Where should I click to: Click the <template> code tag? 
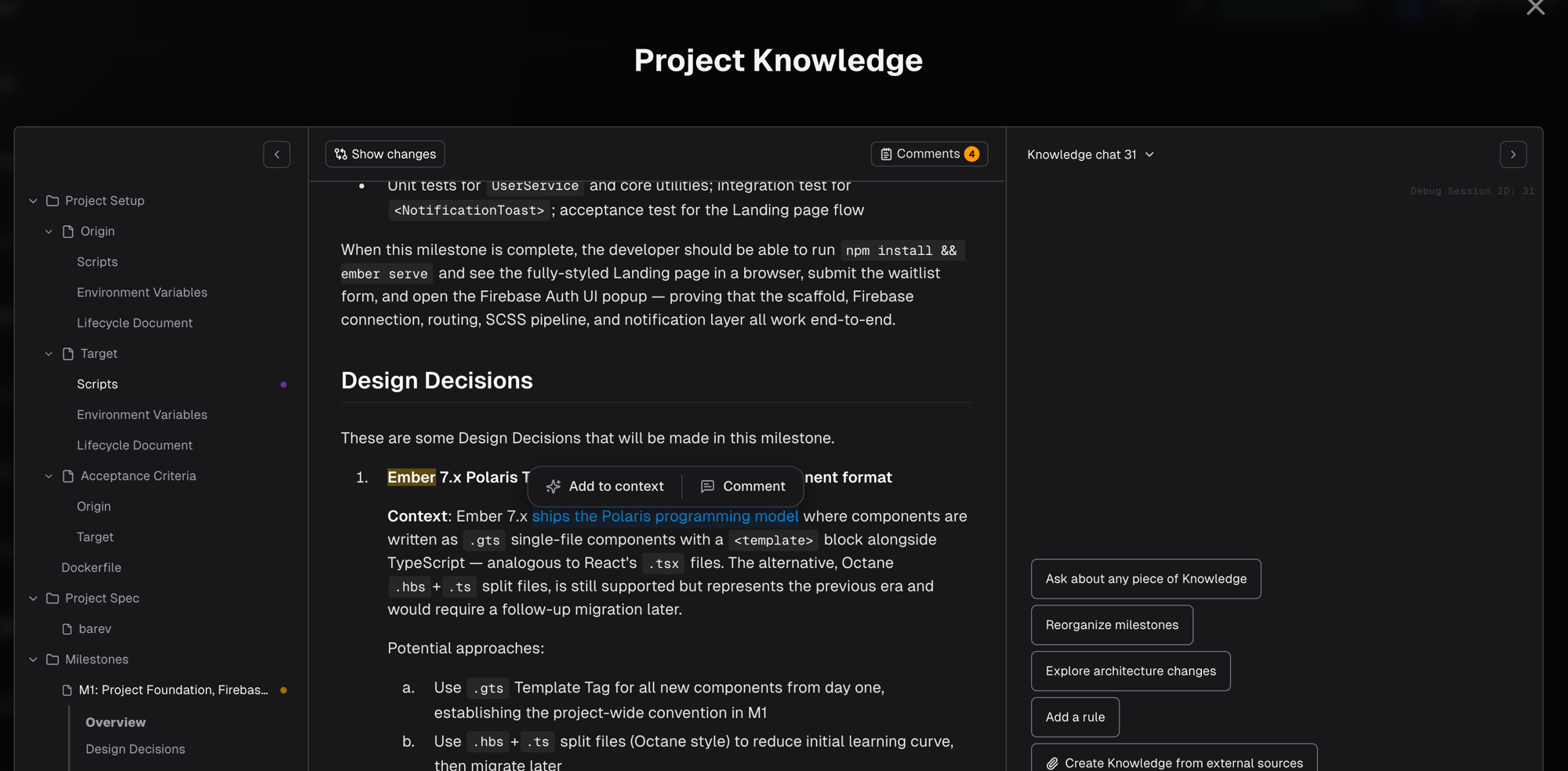pyautogui.click(x=773, y=540)
